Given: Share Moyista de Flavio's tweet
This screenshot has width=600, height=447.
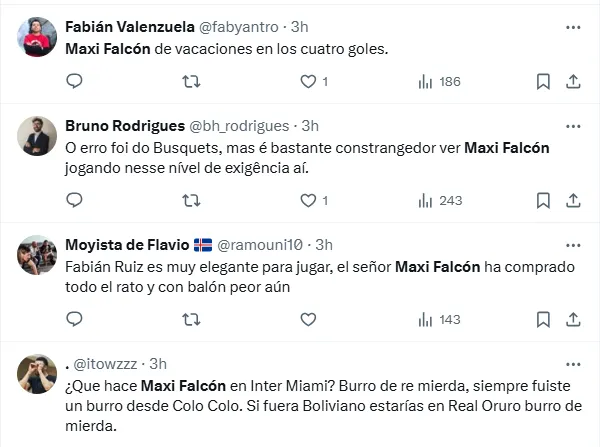Looking at the screenshot, I should [x=573, y=319].
